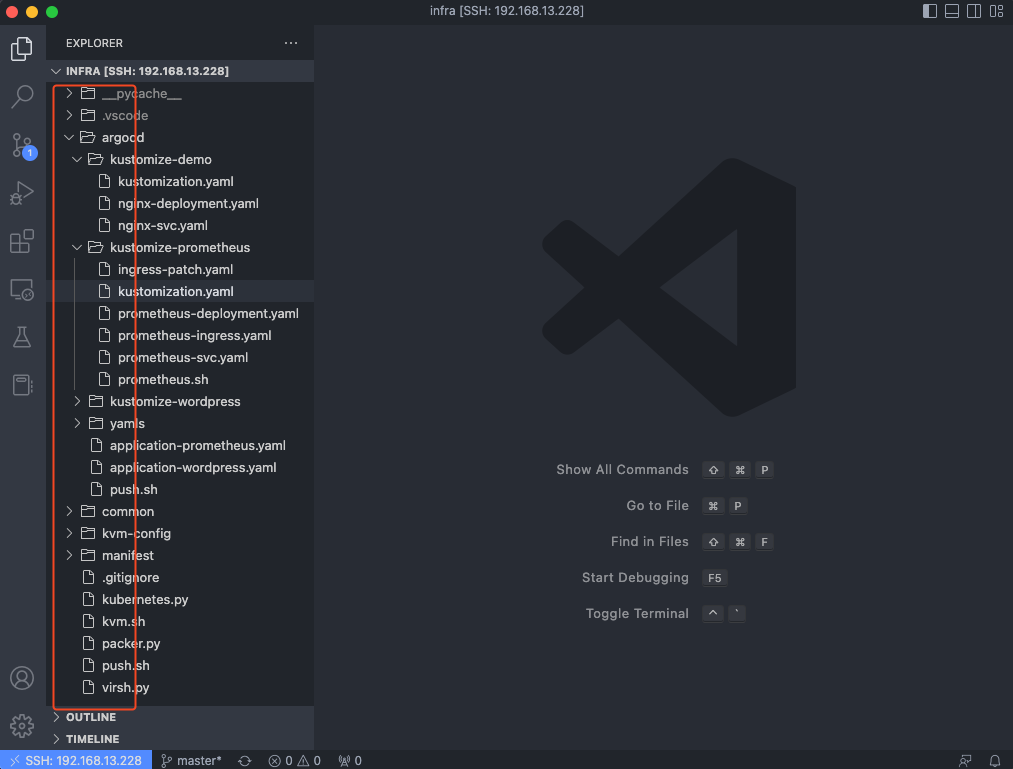This screenshot has height=769, width=1013.
Task: Open kvm.sh file
Action: point(180,621)
